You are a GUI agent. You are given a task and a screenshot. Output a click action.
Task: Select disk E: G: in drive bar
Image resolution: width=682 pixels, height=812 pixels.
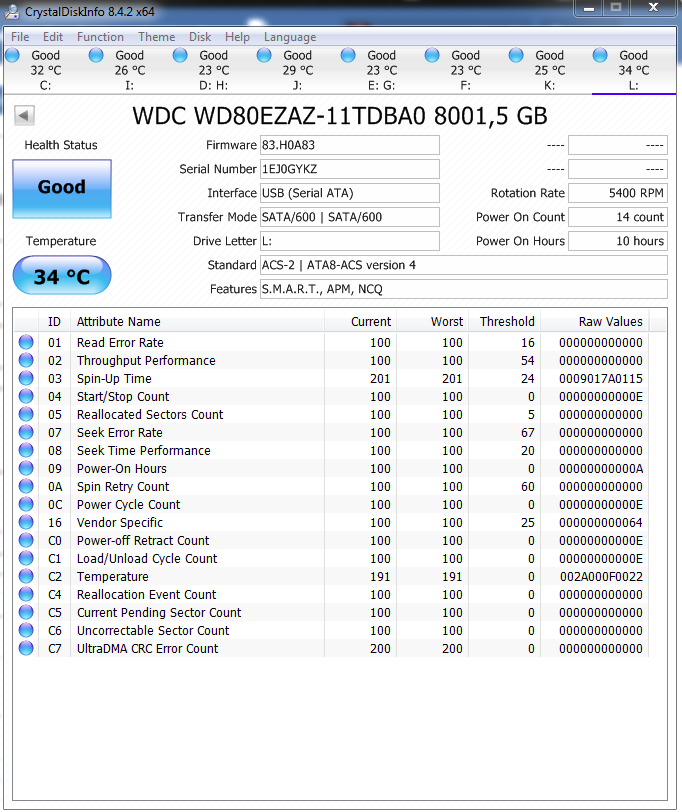(381, 70)
